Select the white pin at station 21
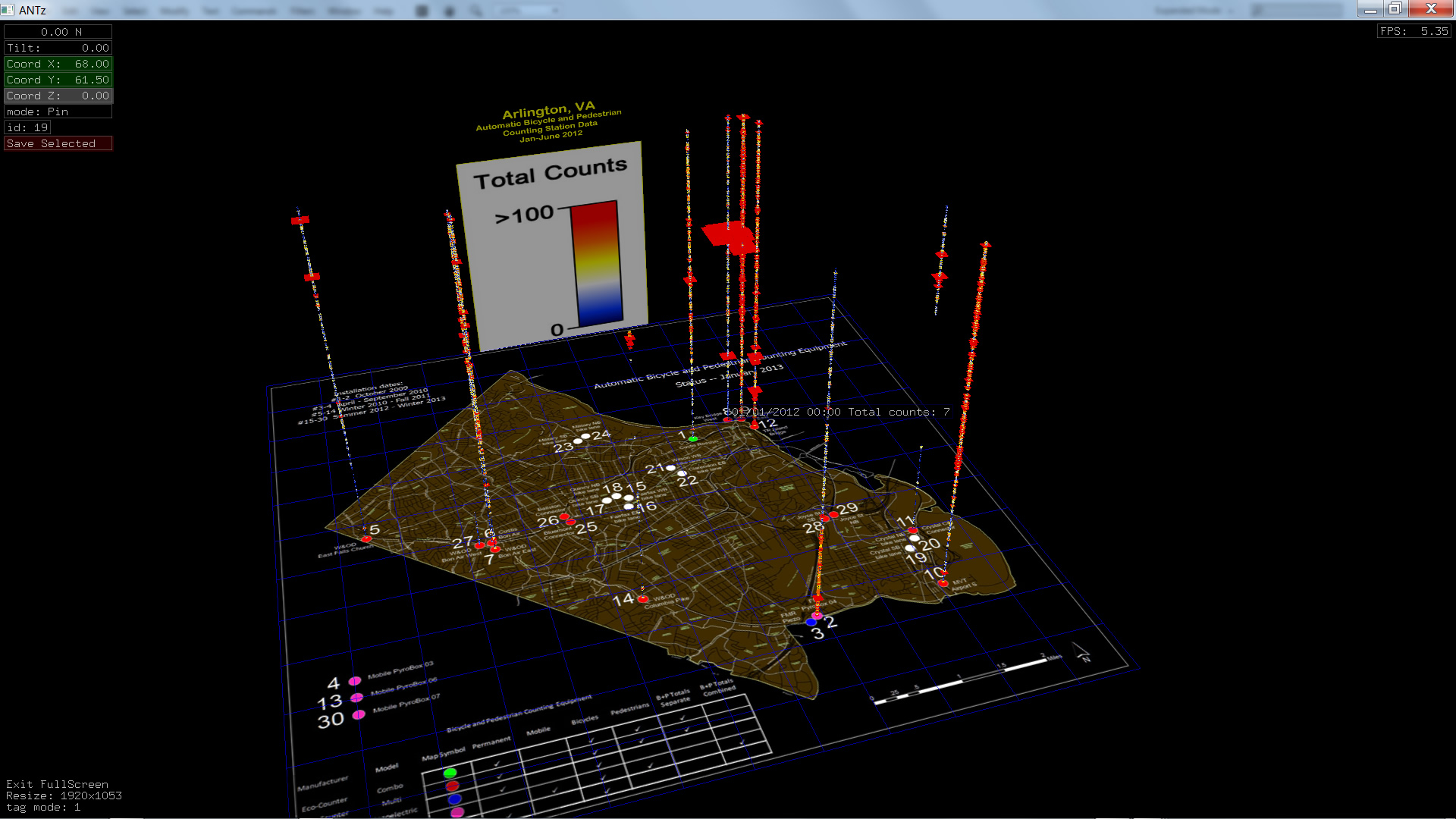1456x819 pixels. pyautogui.click(x=670, y=468)
